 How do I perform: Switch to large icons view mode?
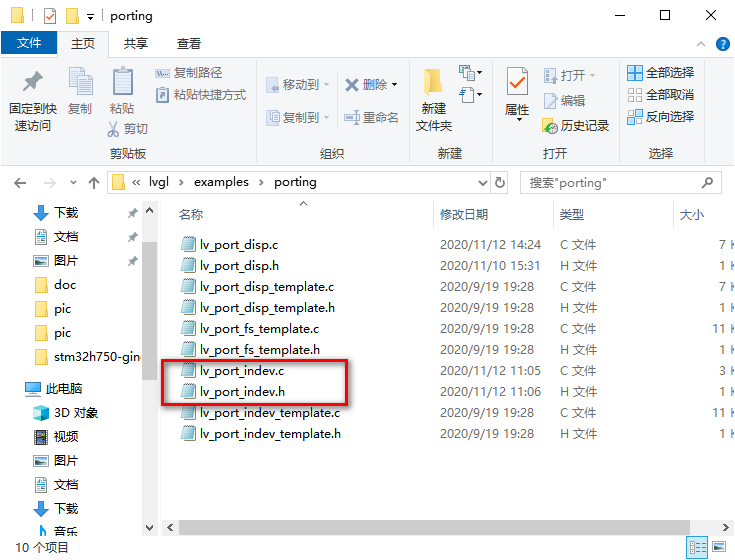tap(720, 547)
